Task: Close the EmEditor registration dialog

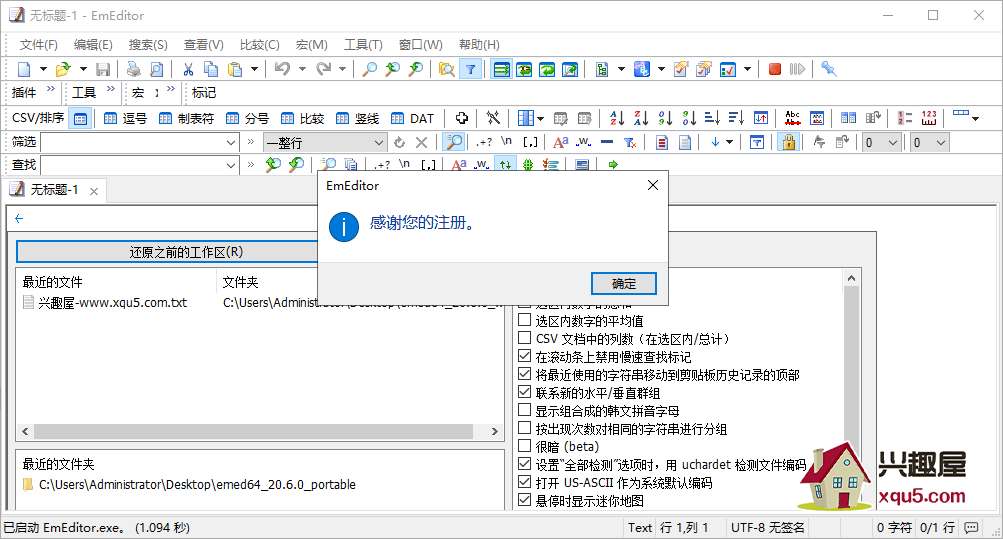Action: (x=652, y=185)
